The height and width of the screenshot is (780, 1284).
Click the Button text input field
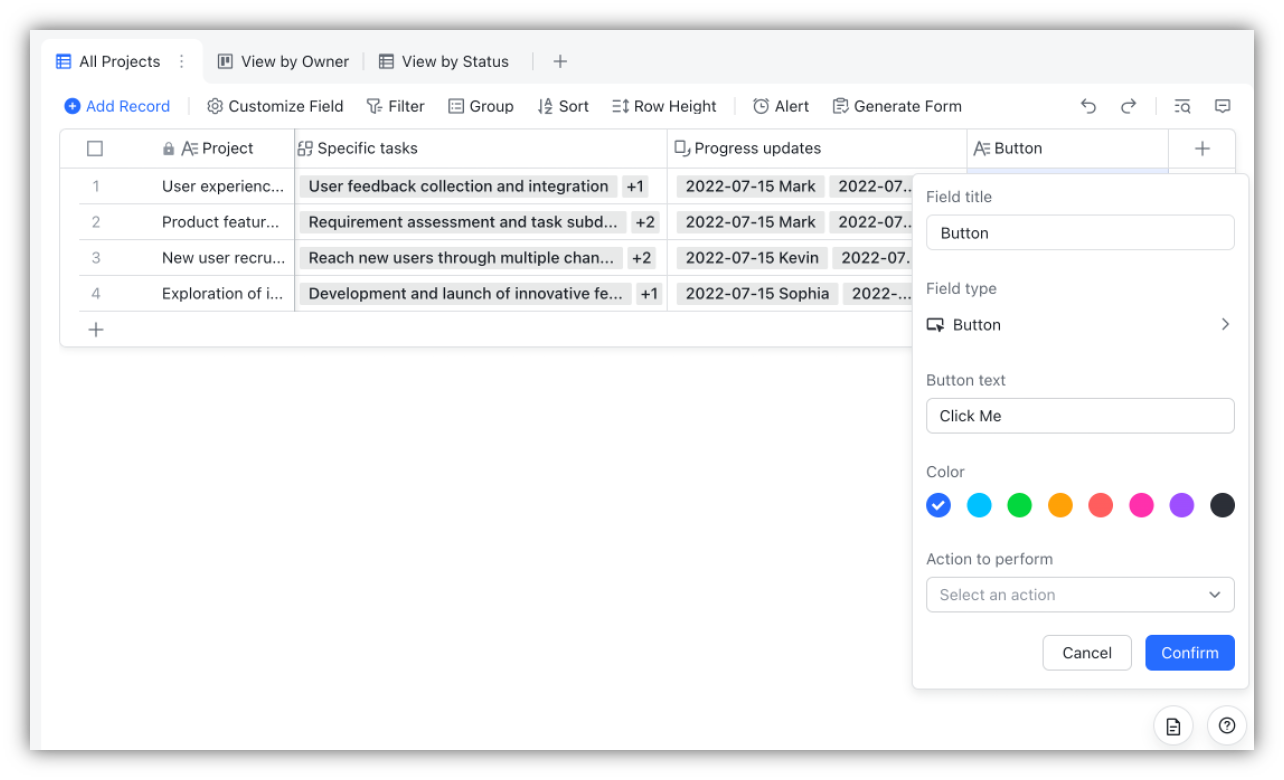point(1080,415)
